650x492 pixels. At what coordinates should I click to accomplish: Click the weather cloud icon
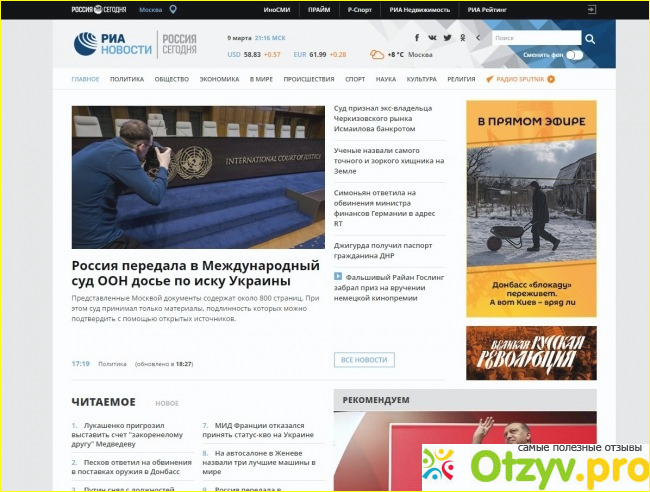click(377, 54)
